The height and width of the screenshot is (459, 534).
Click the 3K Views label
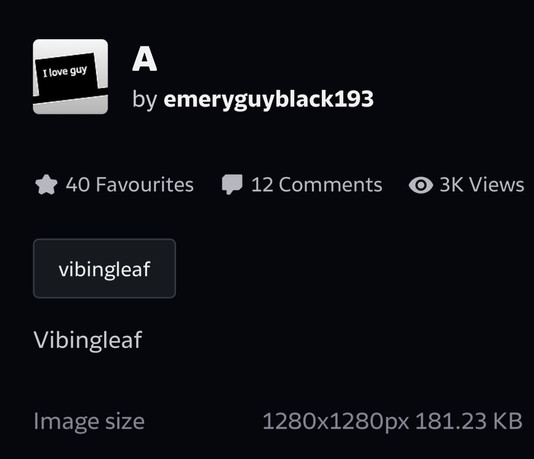482,185
